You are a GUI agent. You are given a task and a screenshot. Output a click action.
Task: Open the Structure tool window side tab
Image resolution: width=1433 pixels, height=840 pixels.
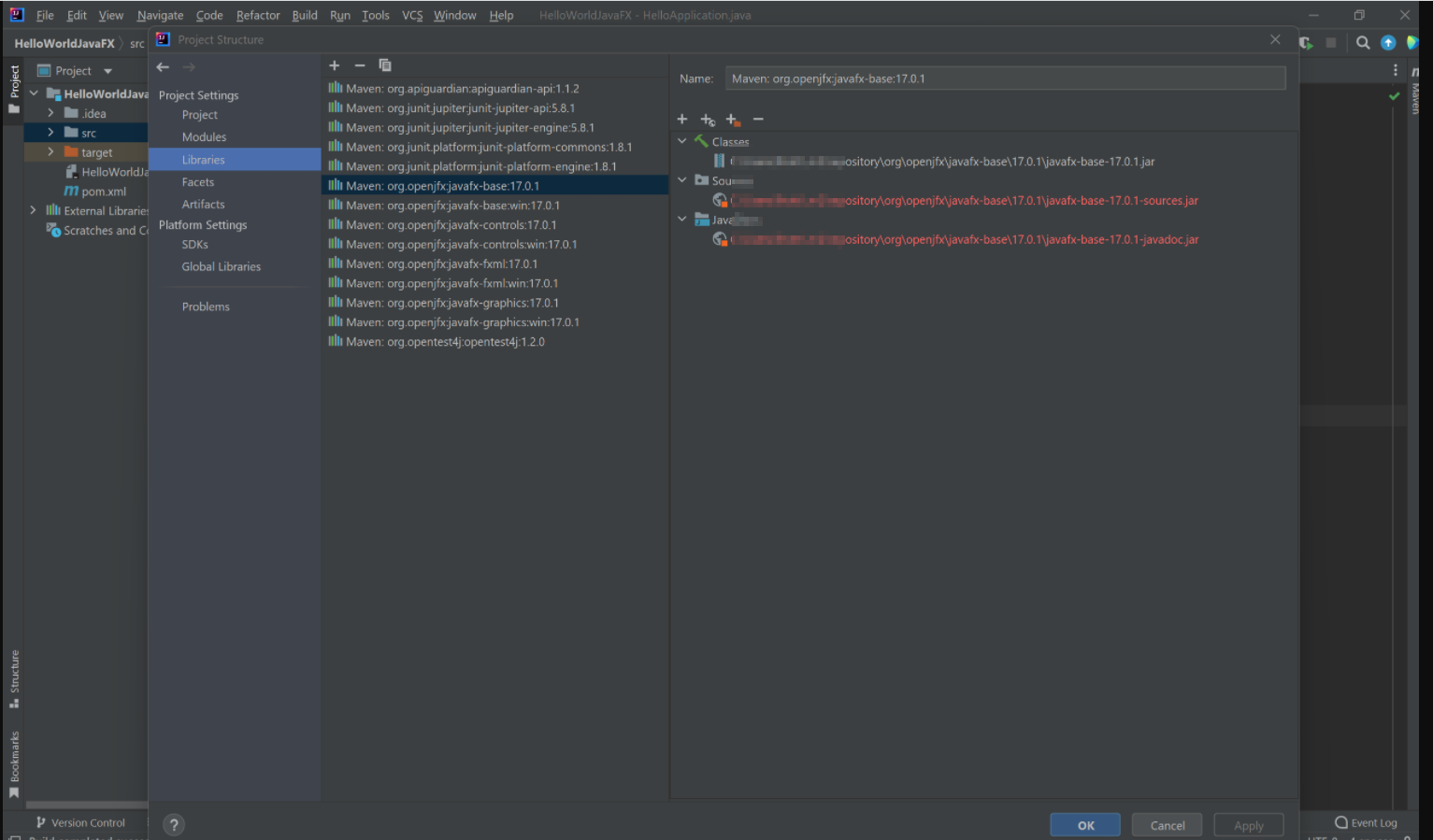click(14, 678)
